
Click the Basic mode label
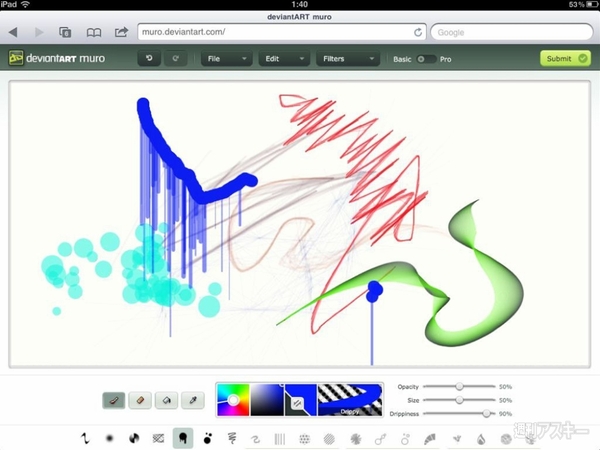402,59
